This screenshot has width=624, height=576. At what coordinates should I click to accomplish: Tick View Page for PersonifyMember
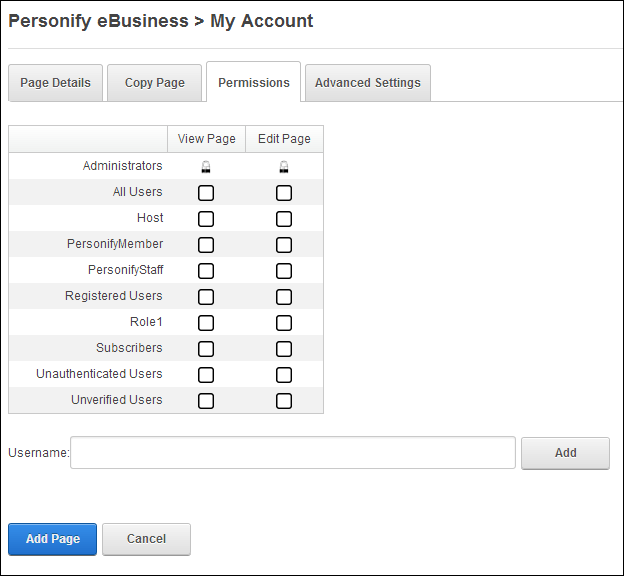[206, 245]
